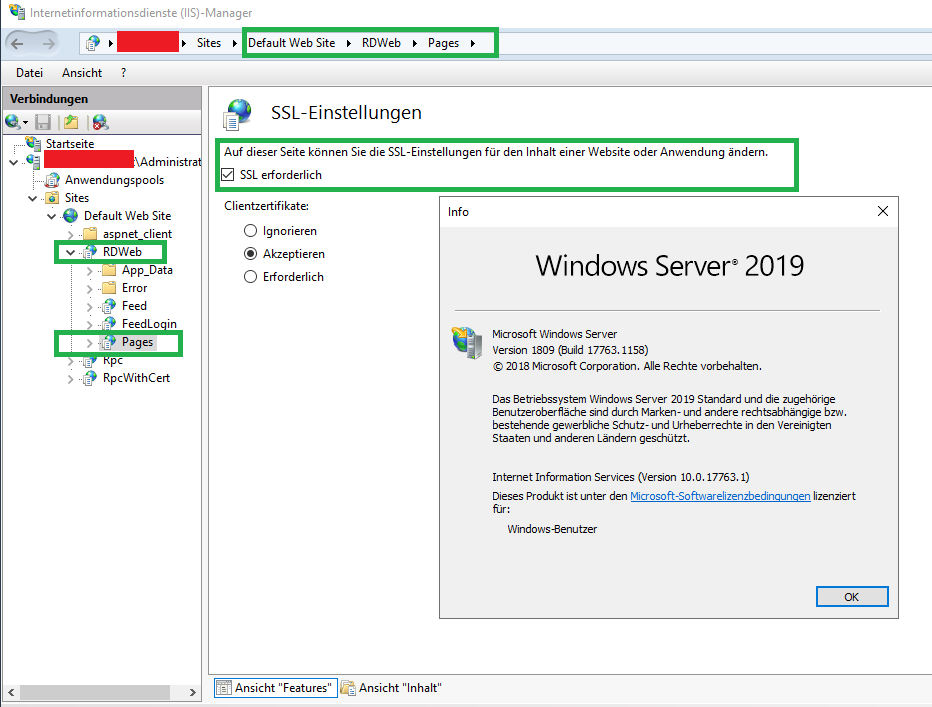932x707 pixels.
Task: Click the Windows Server icon in Info dialog
Action: [x=467, y=343]
